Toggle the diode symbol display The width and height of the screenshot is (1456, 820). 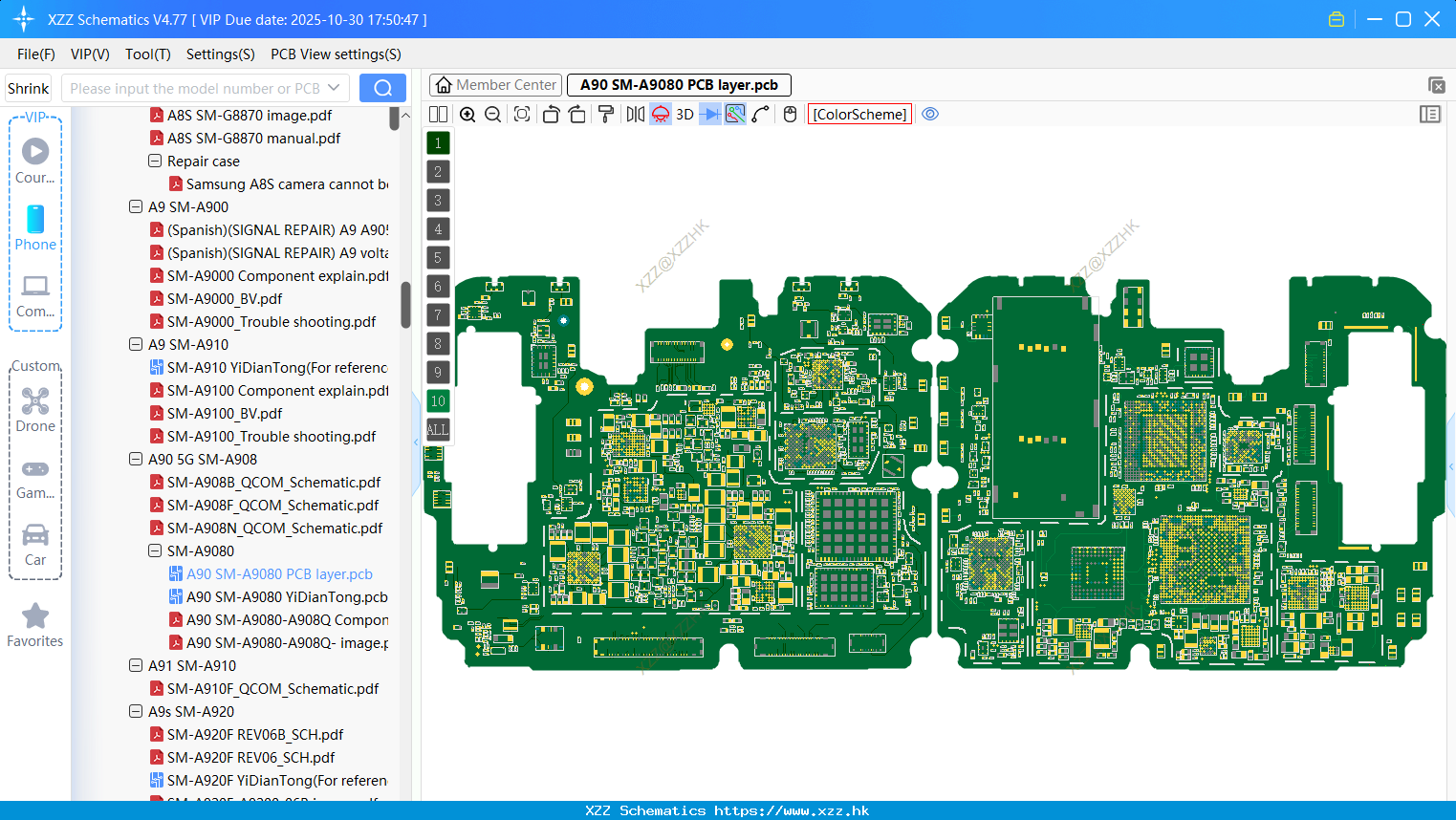point(710,114)
